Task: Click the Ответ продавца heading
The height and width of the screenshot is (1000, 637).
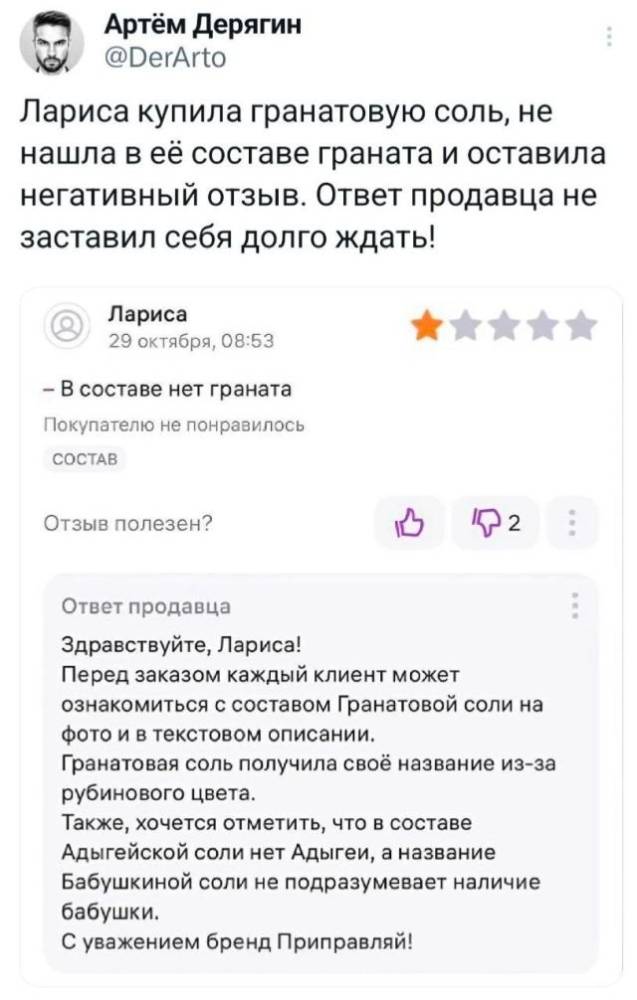Action: tap(146, 606)
